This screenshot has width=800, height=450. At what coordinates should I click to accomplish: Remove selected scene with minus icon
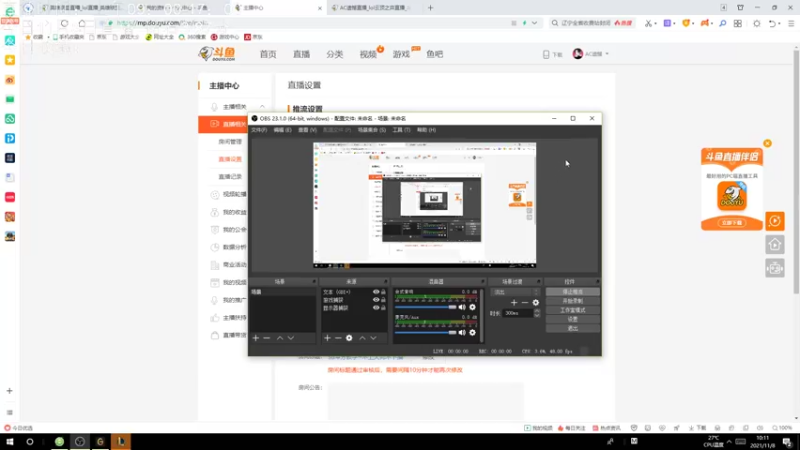tap(267, 338)
